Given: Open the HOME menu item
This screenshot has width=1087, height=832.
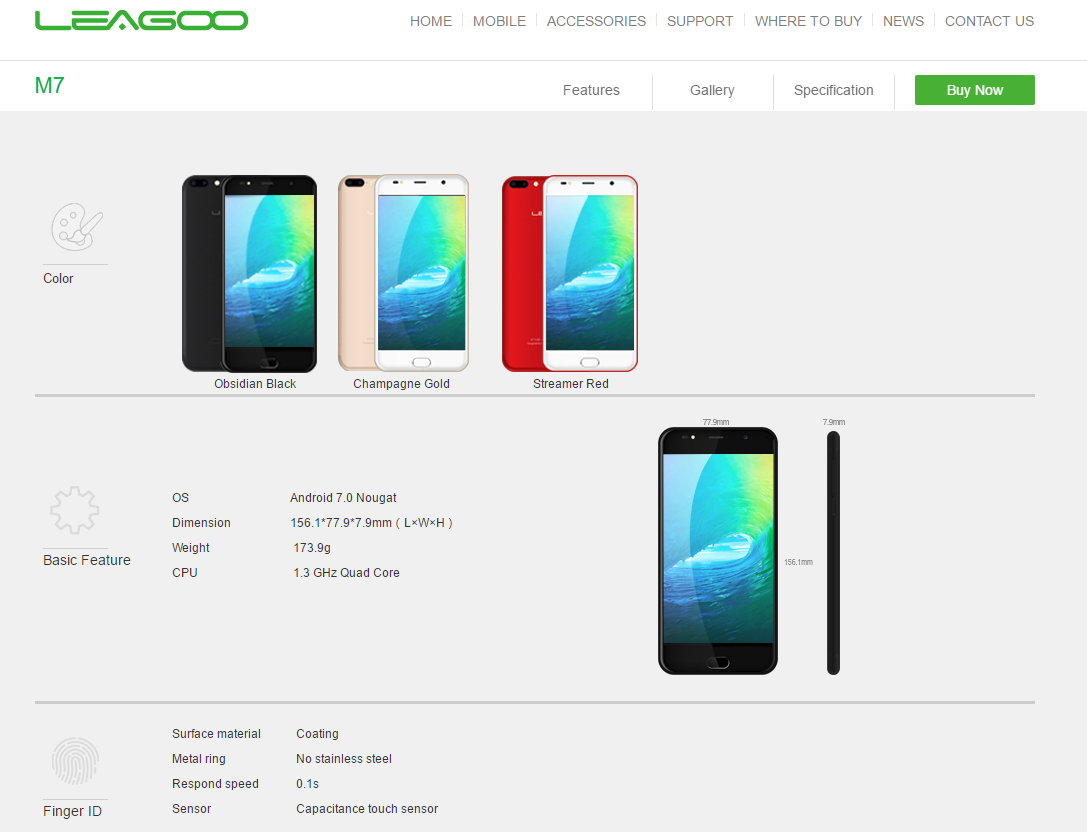Looking at the screenshot, I should click(431, 21).
